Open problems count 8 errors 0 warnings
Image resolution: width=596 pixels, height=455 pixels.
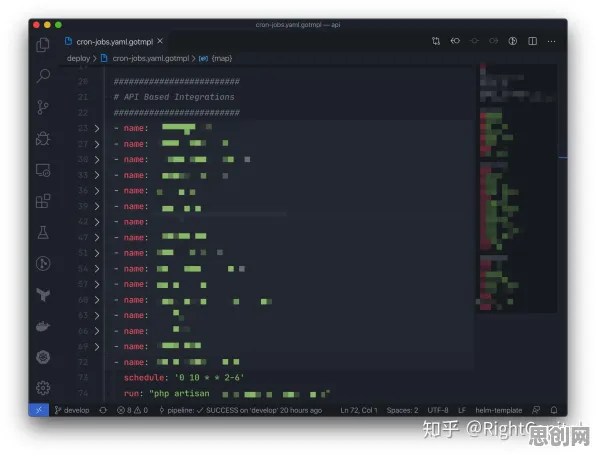tap(132, 411)
